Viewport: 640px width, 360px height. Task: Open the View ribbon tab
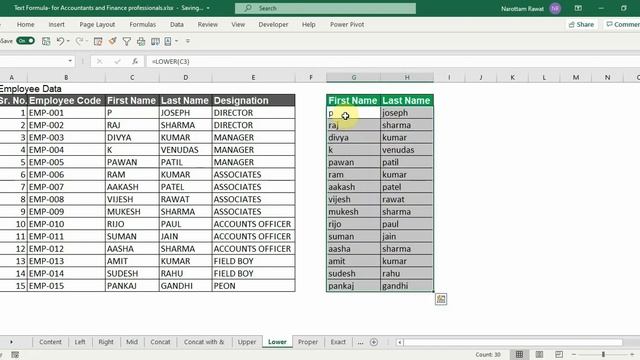coord(238,24)
